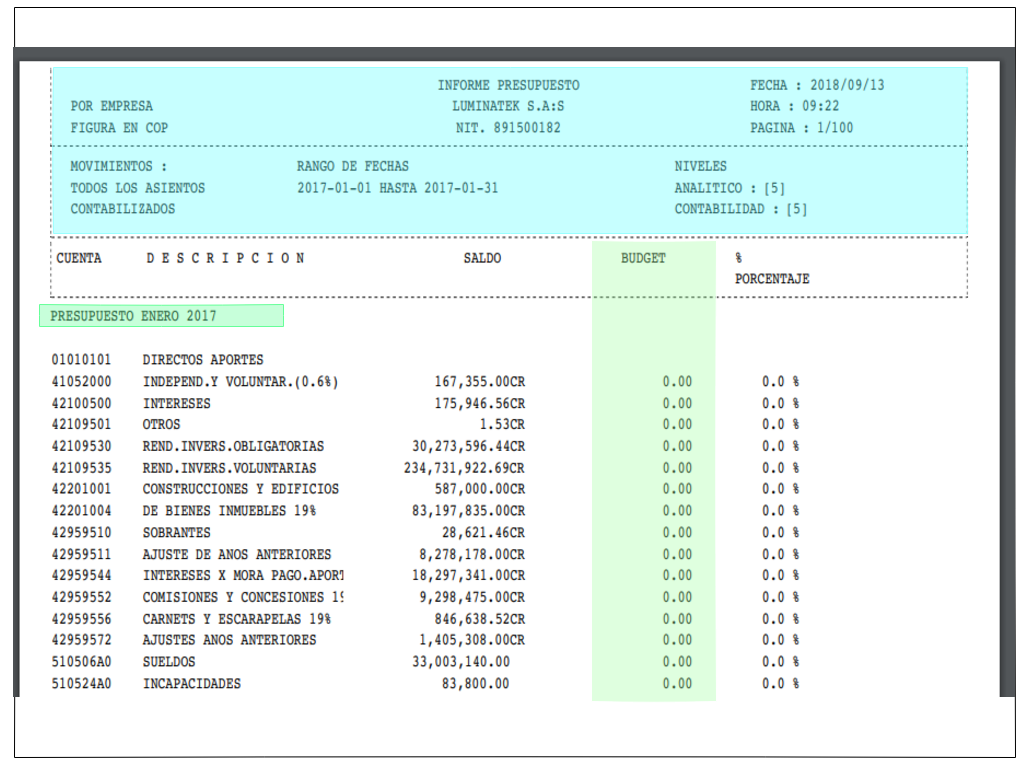Select the BUDGET column header
Viewport: 1023px width, 767px height.
point(643,258)
